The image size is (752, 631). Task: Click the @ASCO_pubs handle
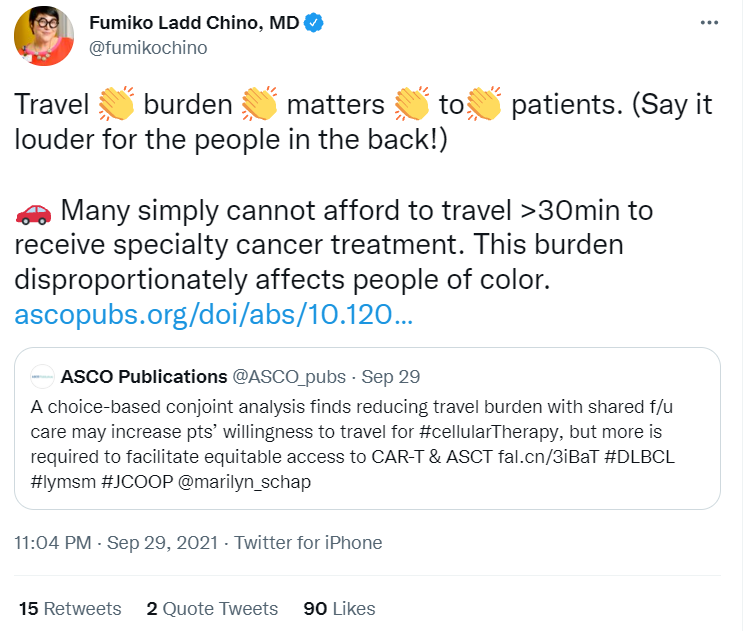click(289, 377)
